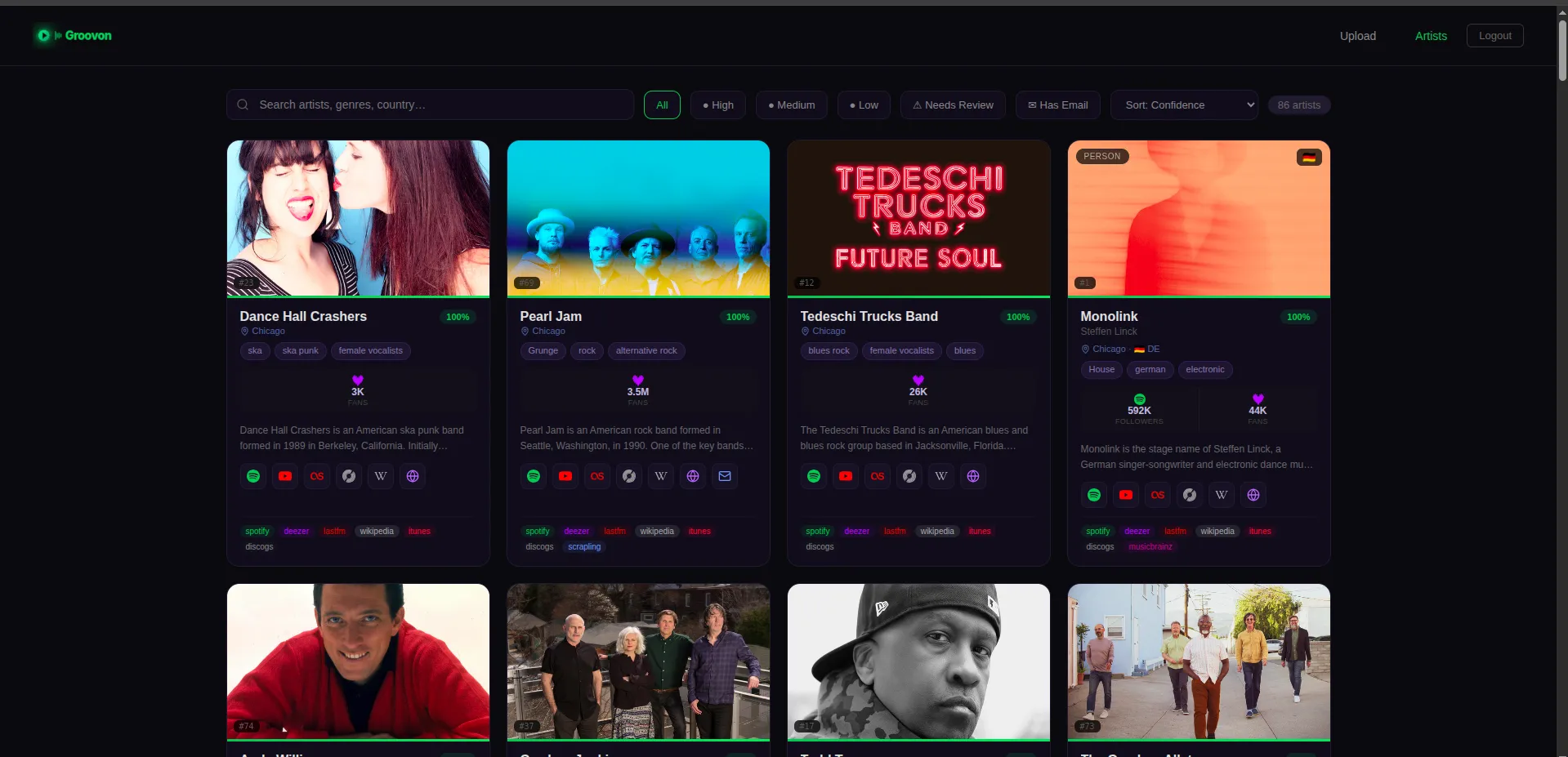This screenshot has width=1568, height=757.
Task: Open the Artists menu item
Action: tap(1431, 35)
